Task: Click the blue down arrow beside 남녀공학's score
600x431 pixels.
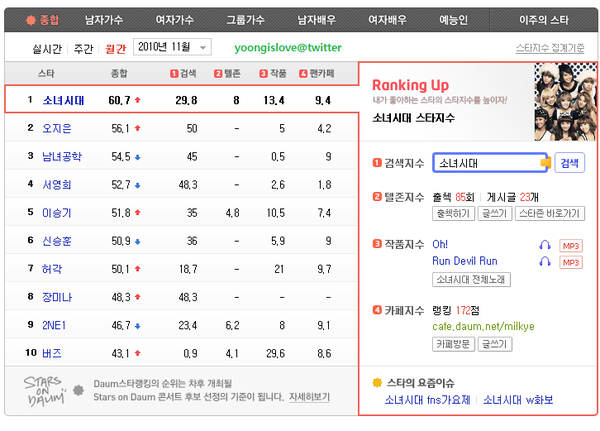Action: (x=138, y=157)
